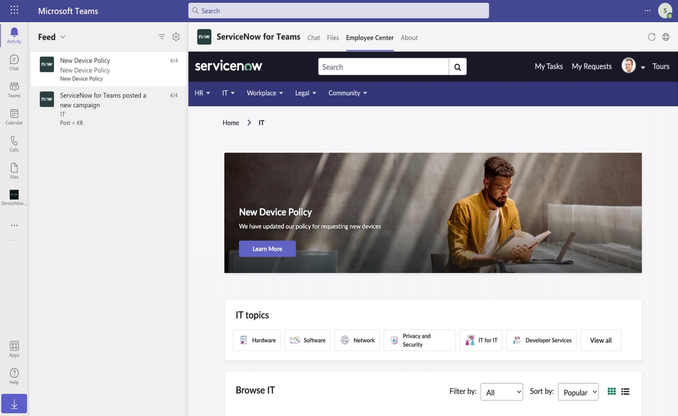Screen dimensions: 678x416
Task: Open Teams settings and more ellipsis
Action: (x=647, y=10)
